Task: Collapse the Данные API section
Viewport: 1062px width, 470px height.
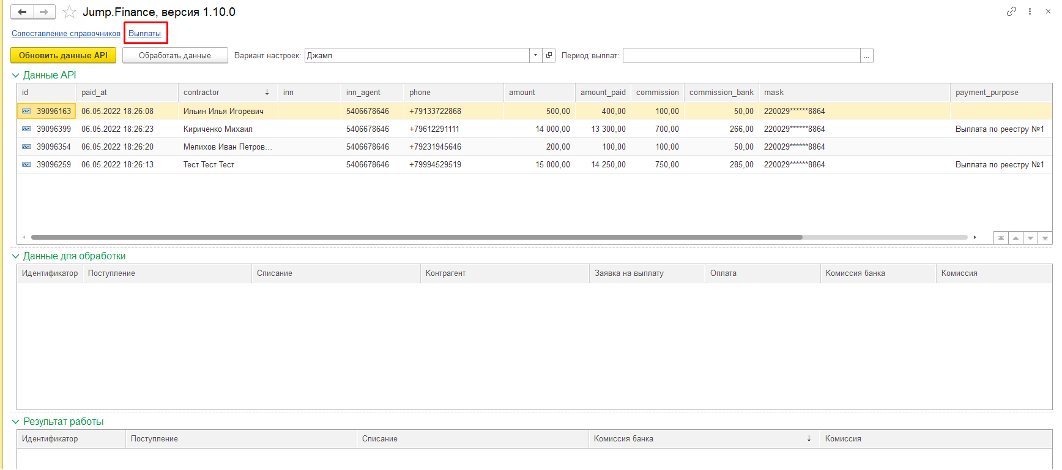Action: 15,75
